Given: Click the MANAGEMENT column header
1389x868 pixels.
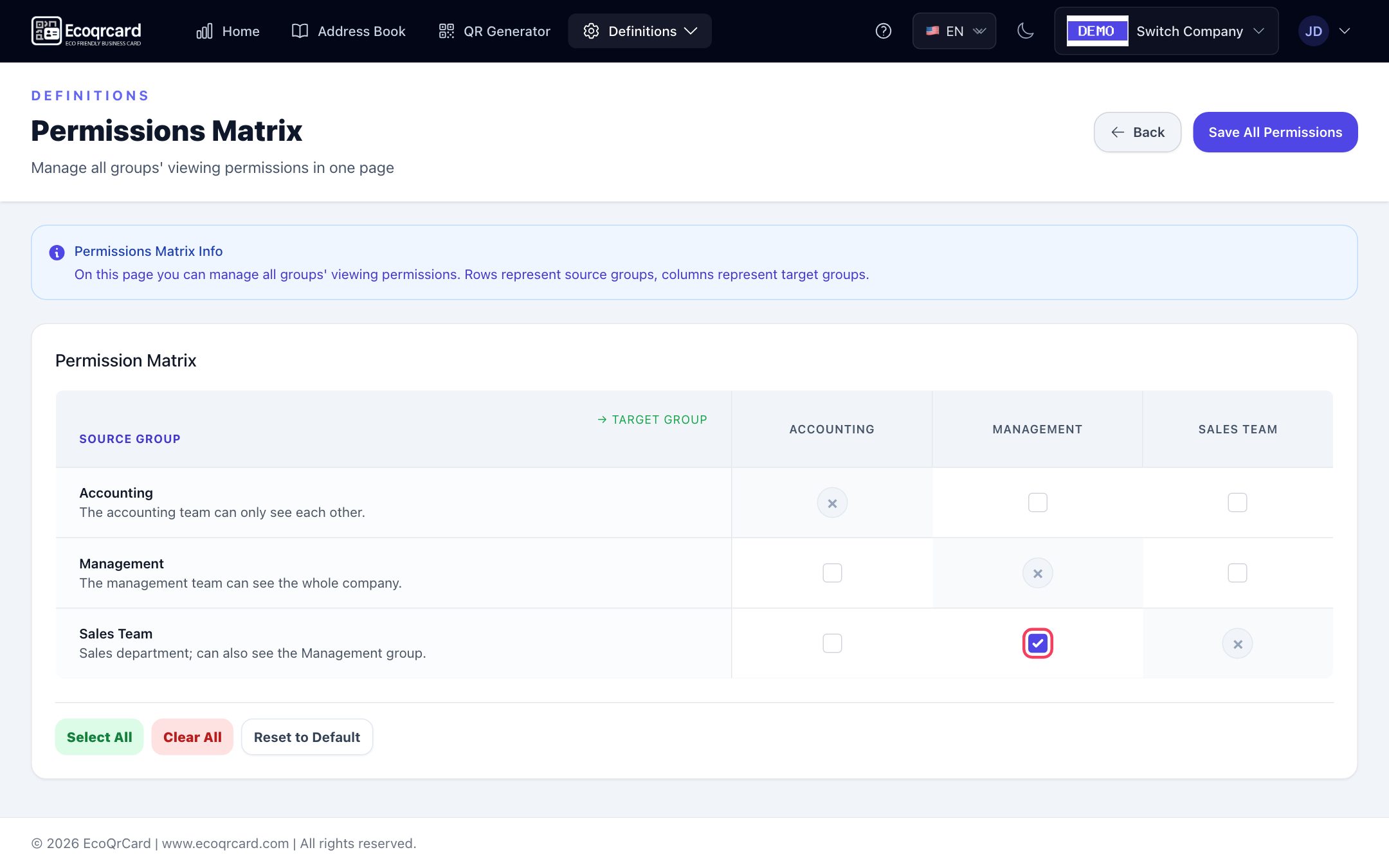Looking at the screenshot, I should pos(1037,429).
